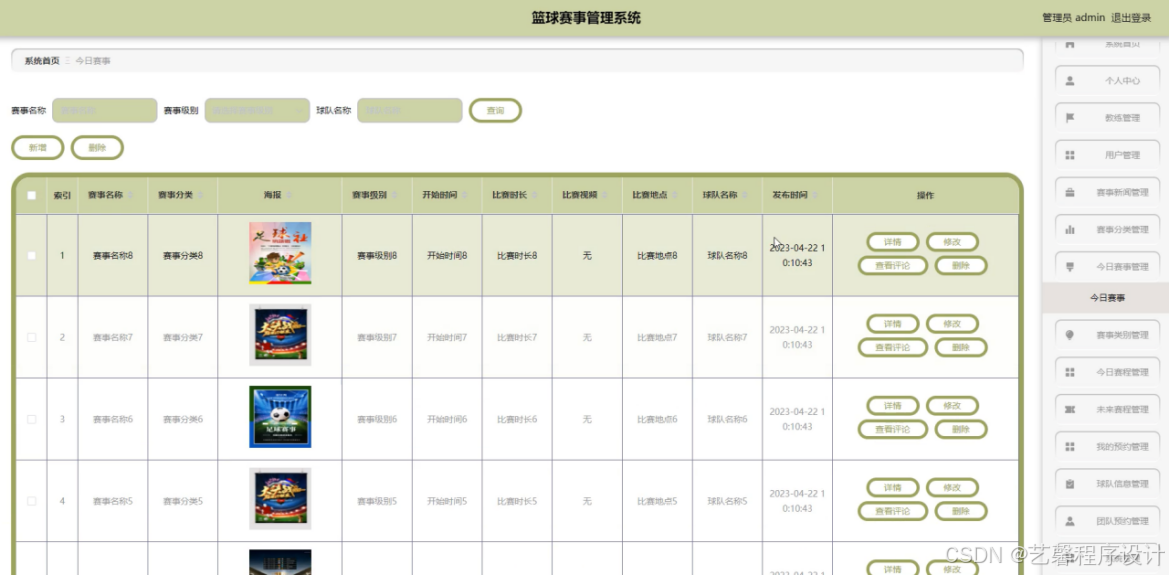This screenshot has width=1169, height=575.
Task: Open the 赛事级别 filter dropdown
Action: click(257, 110)
